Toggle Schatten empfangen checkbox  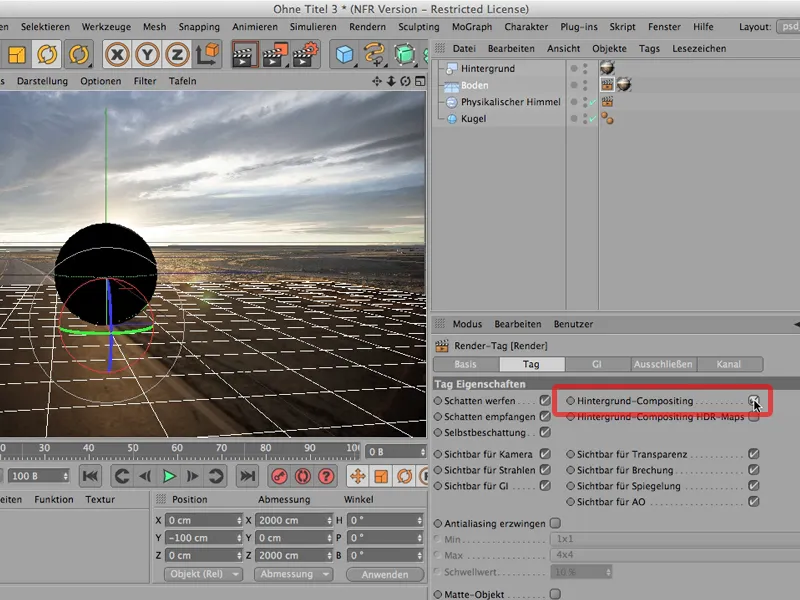coord(545,416)
